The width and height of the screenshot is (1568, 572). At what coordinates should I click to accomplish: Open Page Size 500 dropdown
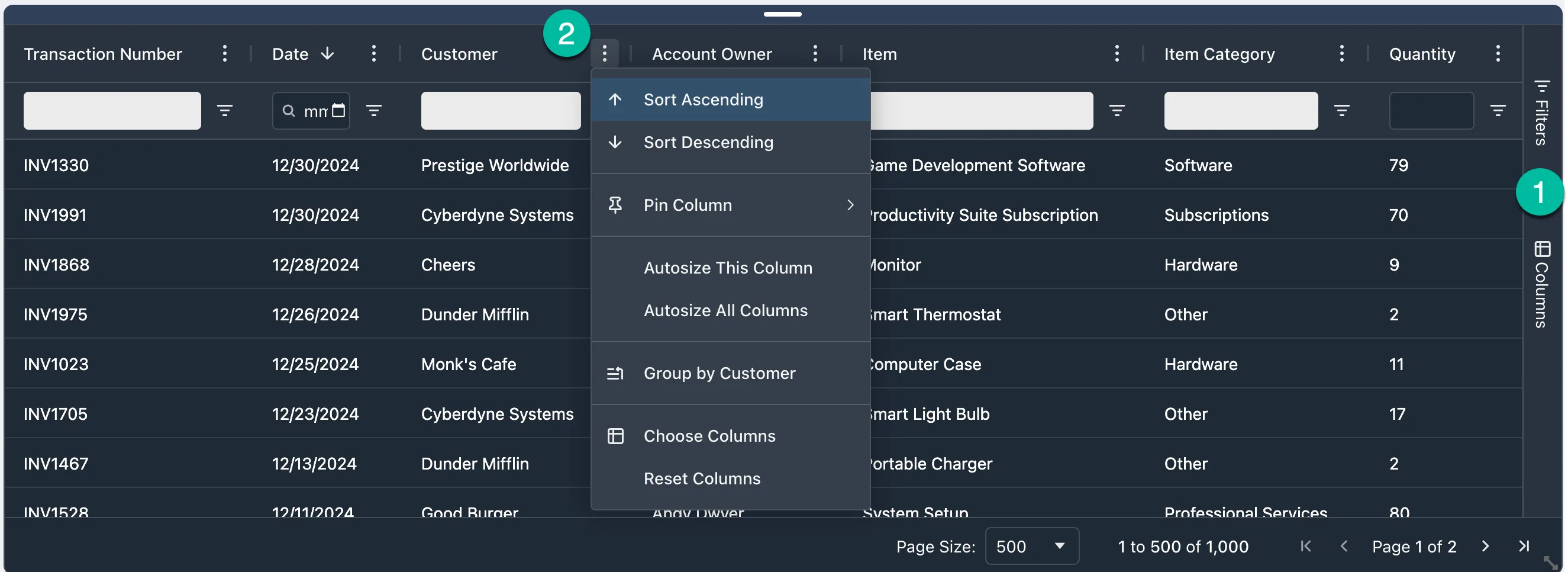coord(1031,546)
